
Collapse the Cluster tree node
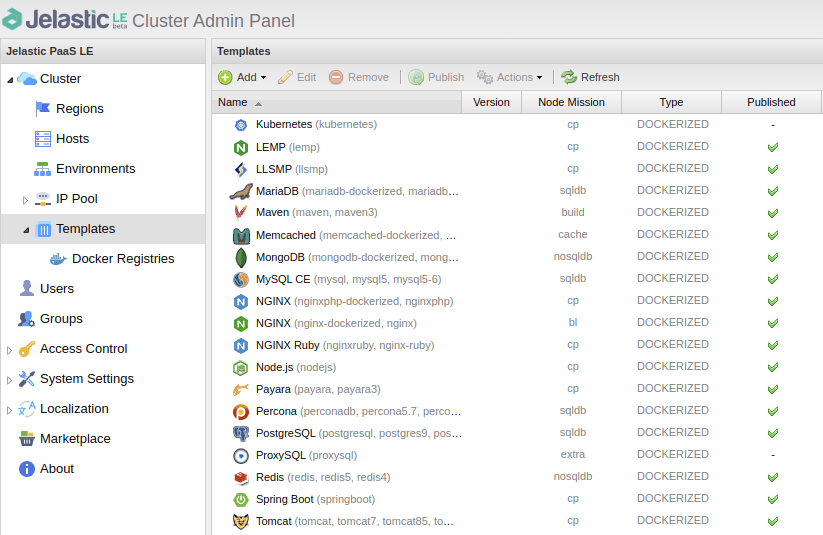10,80
